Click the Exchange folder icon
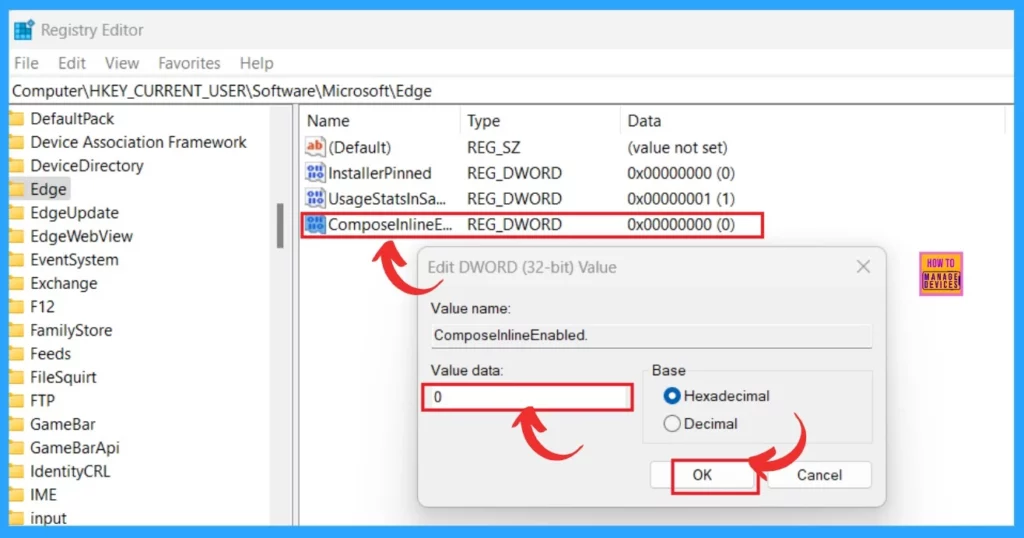The width and height of the screenshot is (1024, 538). coord(16,283)
